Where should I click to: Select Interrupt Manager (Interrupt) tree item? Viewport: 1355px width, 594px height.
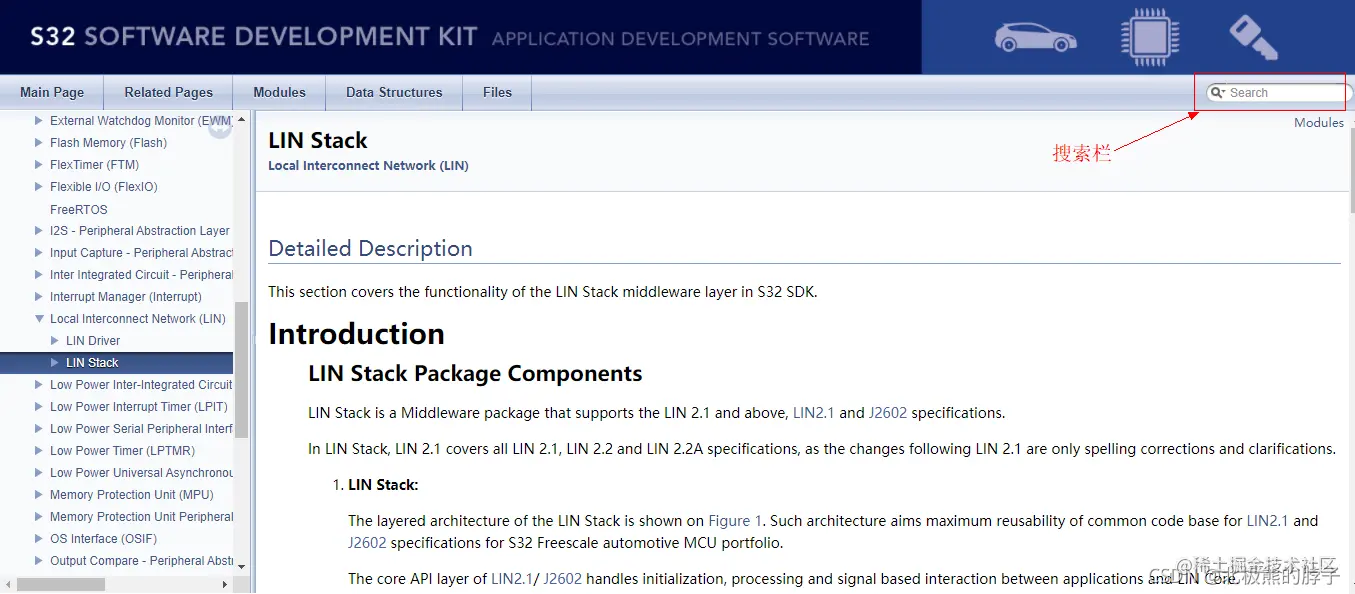pos(126,297)
